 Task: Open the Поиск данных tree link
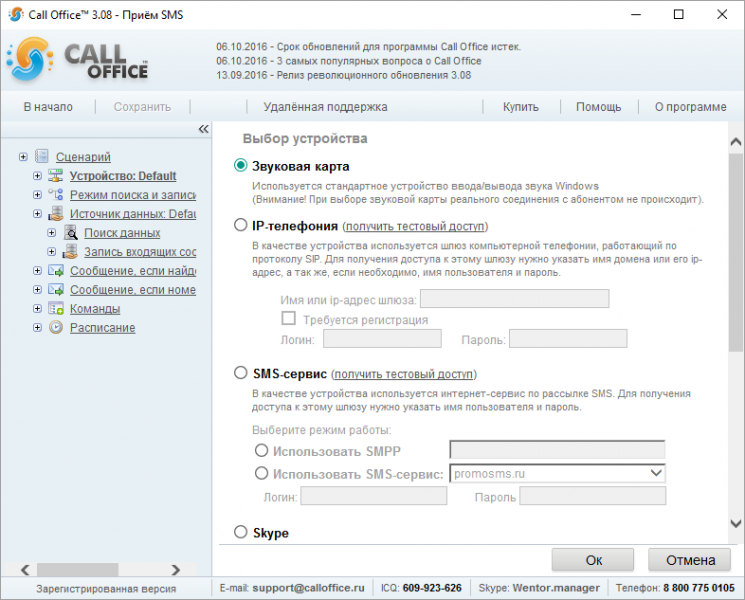(122, 233)
